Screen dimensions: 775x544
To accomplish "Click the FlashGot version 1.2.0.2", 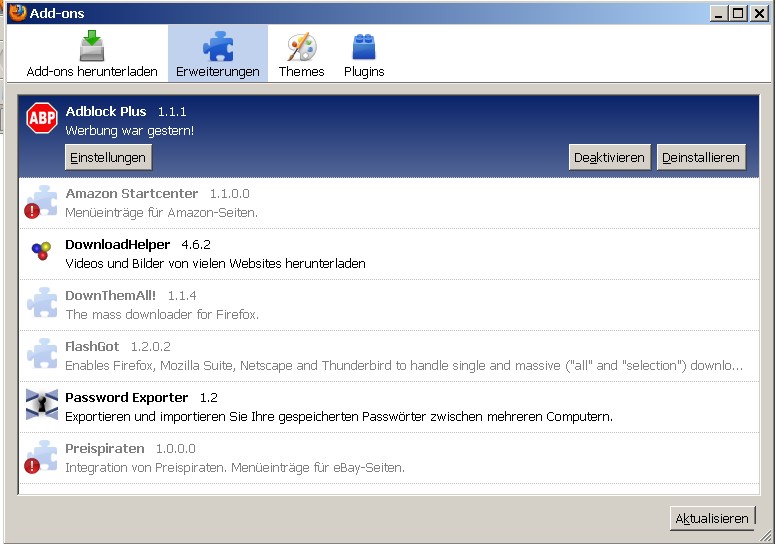I will (x=151, y=347).
